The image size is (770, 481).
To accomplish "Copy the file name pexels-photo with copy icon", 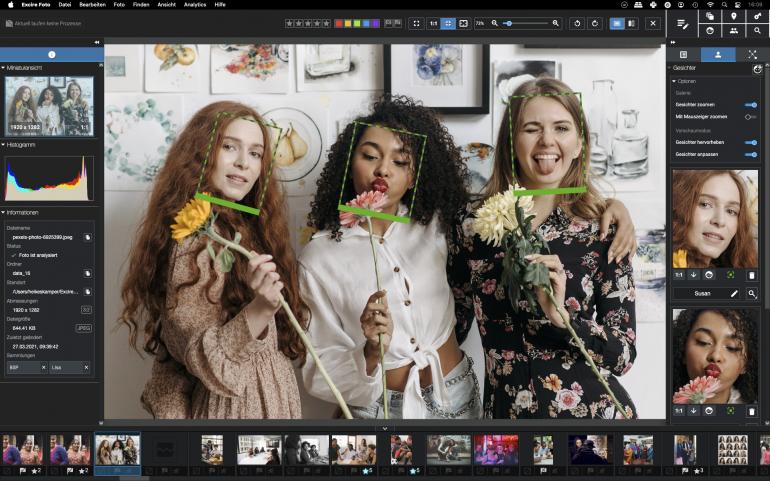I will [87, 237].
